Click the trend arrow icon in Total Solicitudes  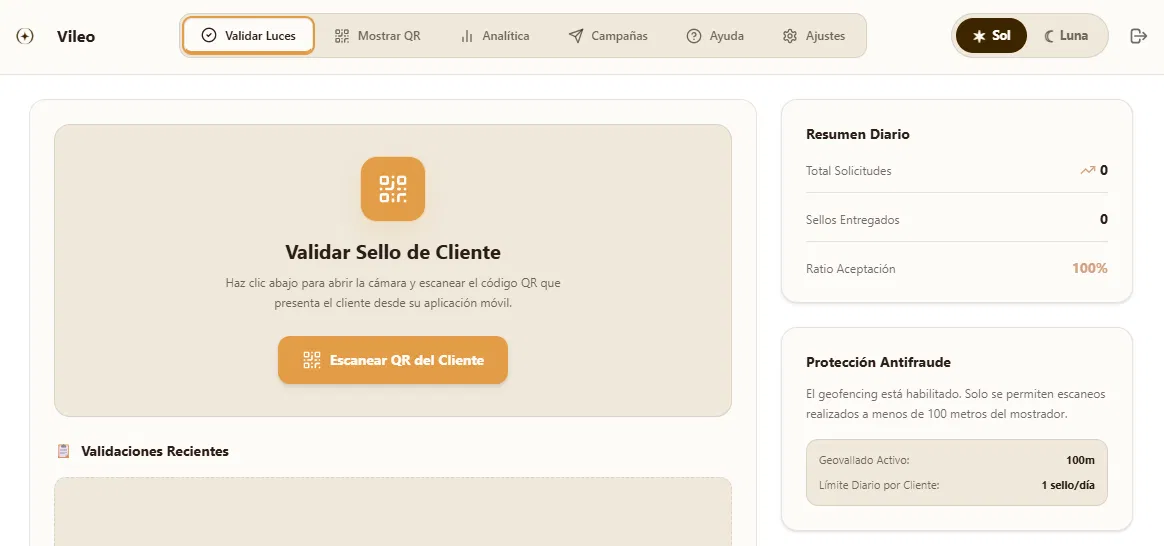tap(1088, 171)
